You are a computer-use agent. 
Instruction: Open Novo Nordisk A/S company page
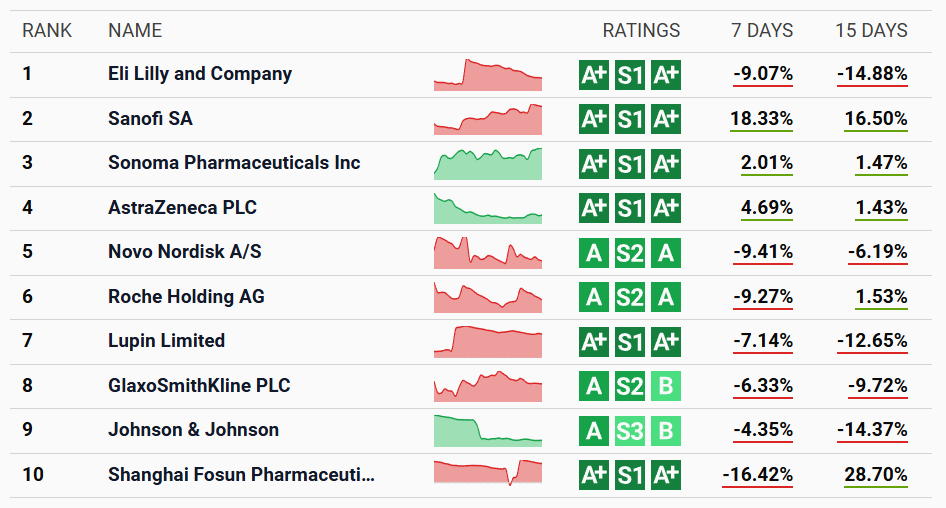point(185,252)
